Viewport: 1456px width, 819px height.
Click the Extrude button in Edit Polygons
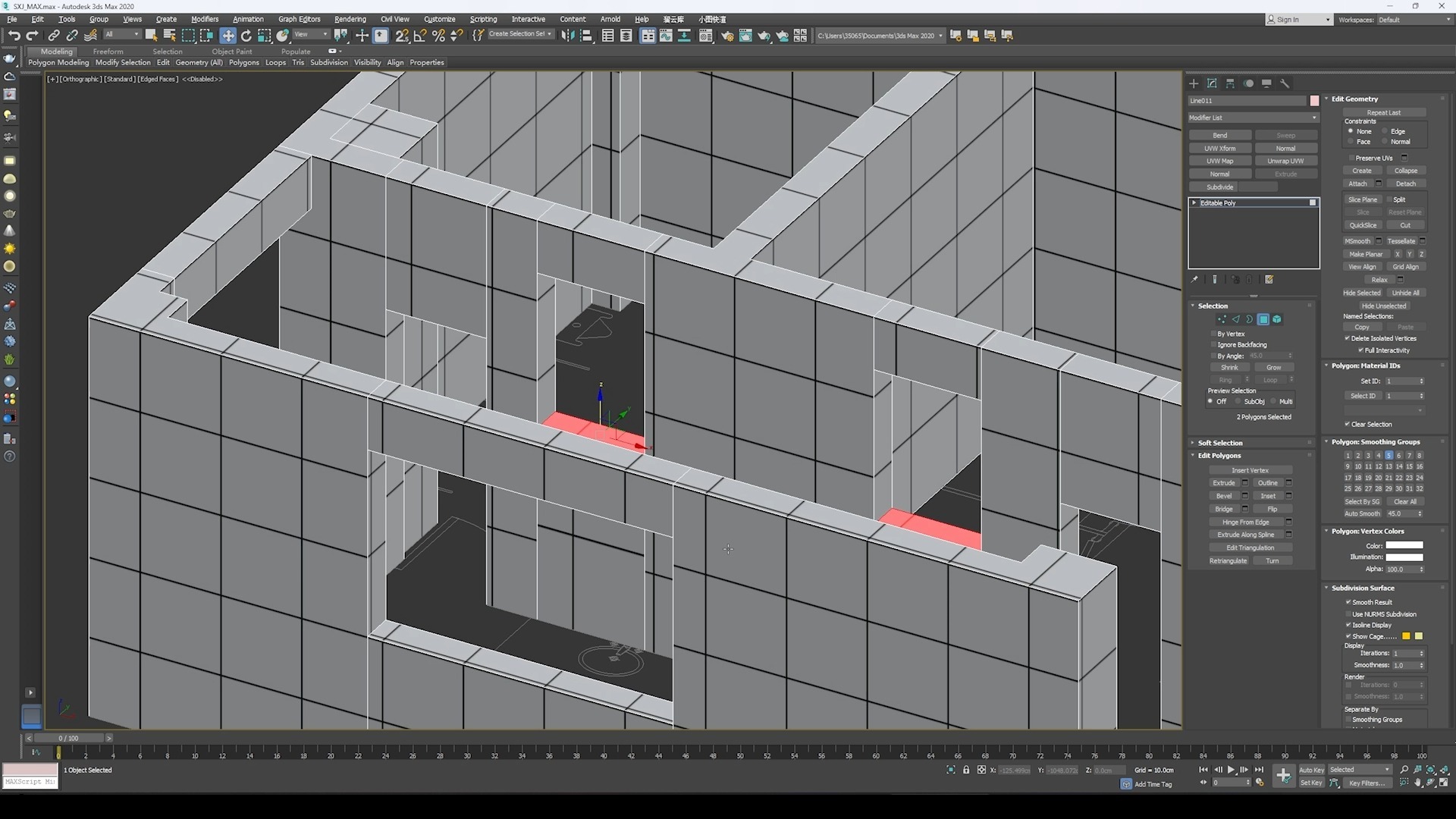pos(1224,483)
